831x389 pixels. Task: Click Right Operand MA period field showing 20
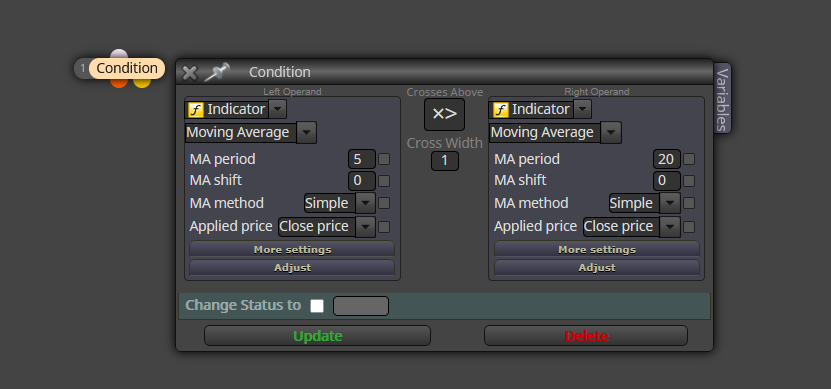[667, 159]
